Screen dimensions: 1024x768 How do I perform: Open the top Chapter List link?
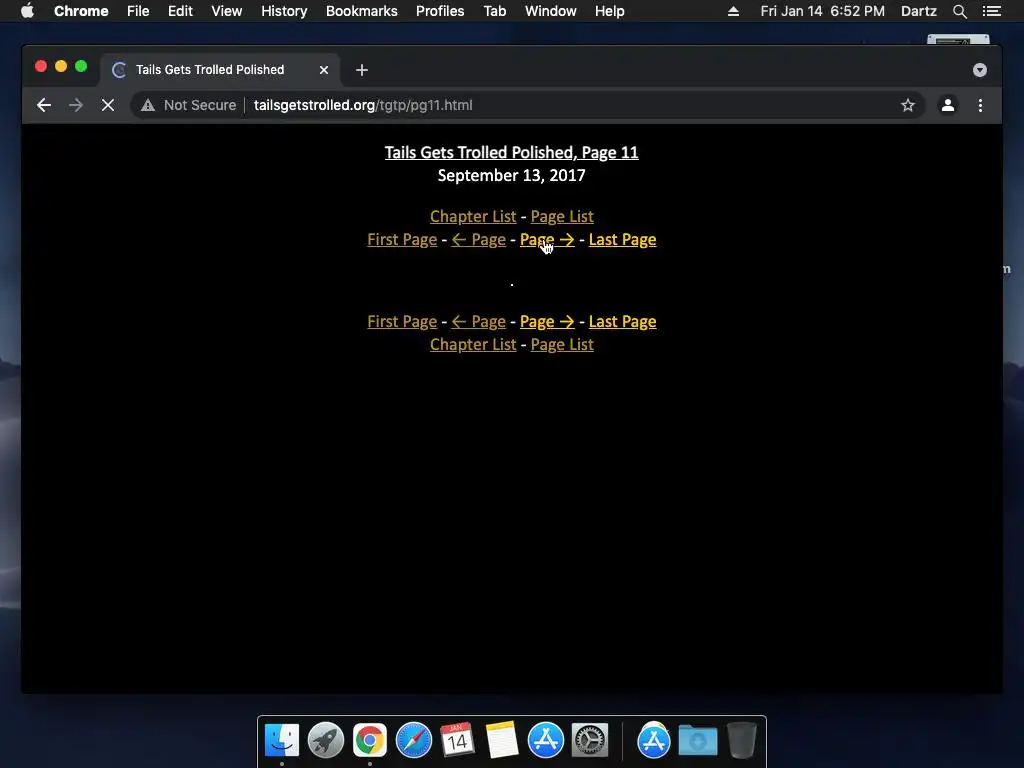tap(473, 216)
